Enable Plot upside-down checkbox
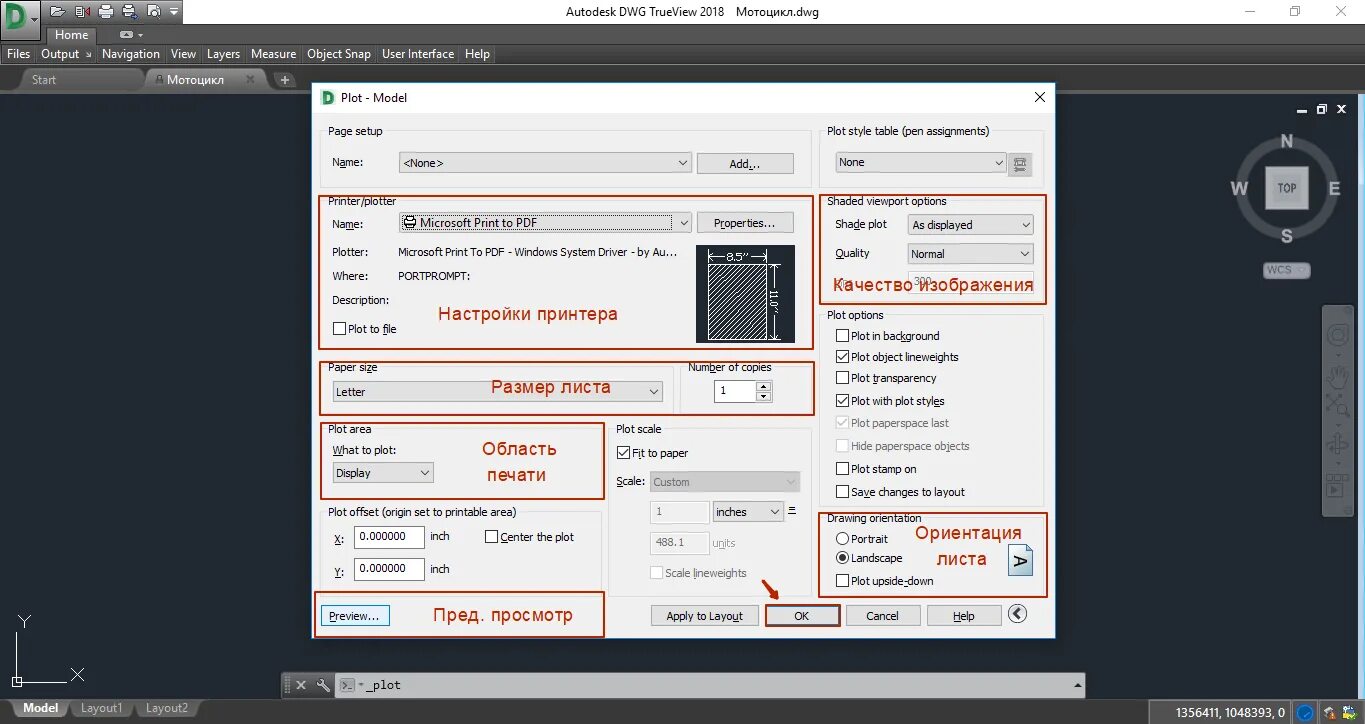The image size is (1365, 724). pyautogui.click(x=842, y=581)
